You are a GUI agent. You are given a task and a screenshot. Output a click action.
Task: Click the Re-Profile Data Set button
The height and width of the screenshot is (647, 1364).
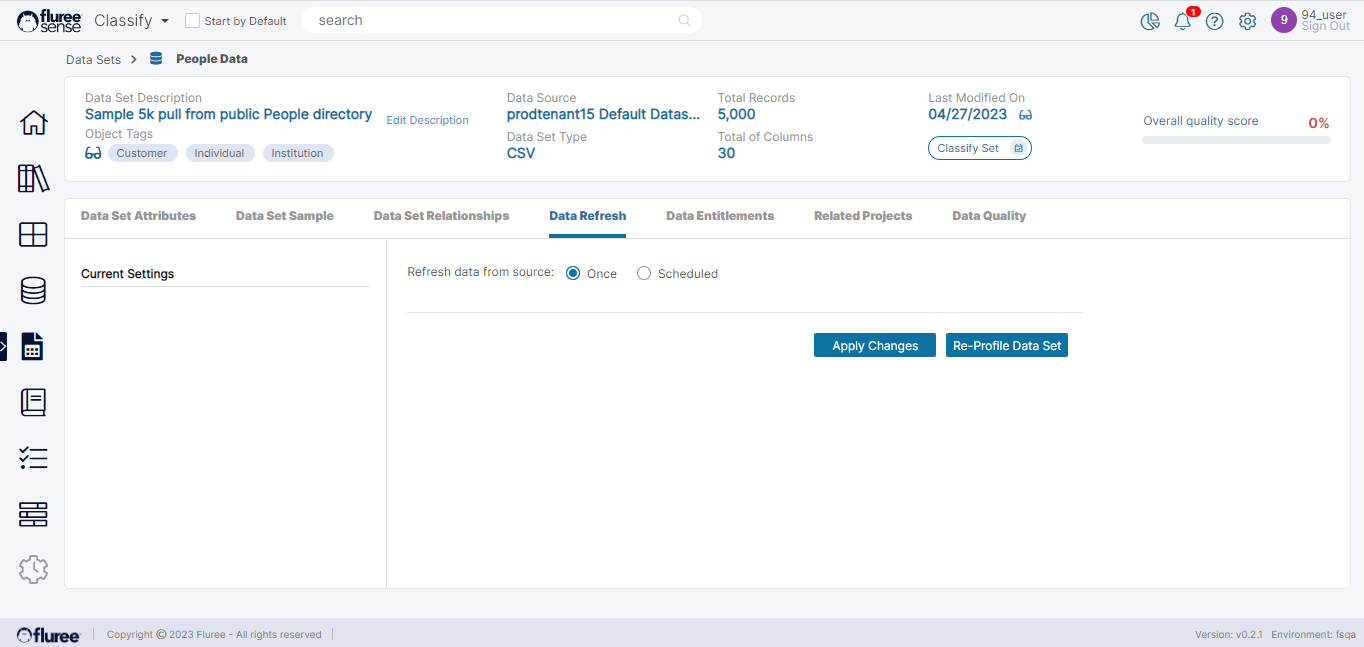(1006, 345)
